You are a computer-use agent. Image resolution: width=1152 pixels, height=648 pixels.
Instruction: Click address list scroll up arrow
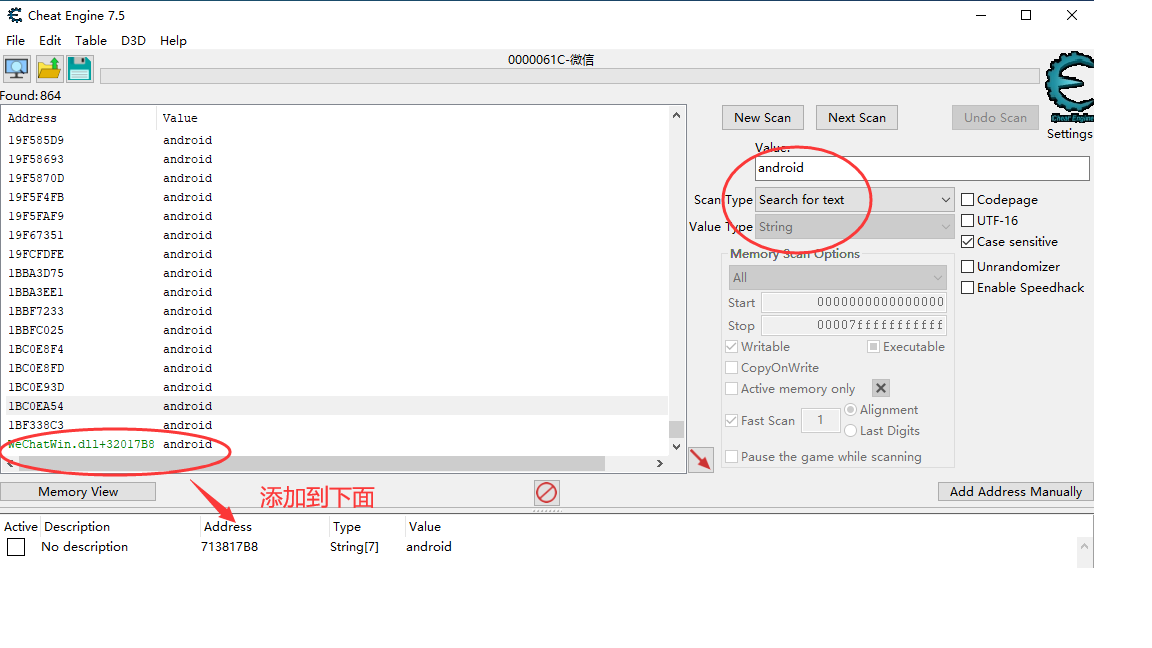(1084, 547)
